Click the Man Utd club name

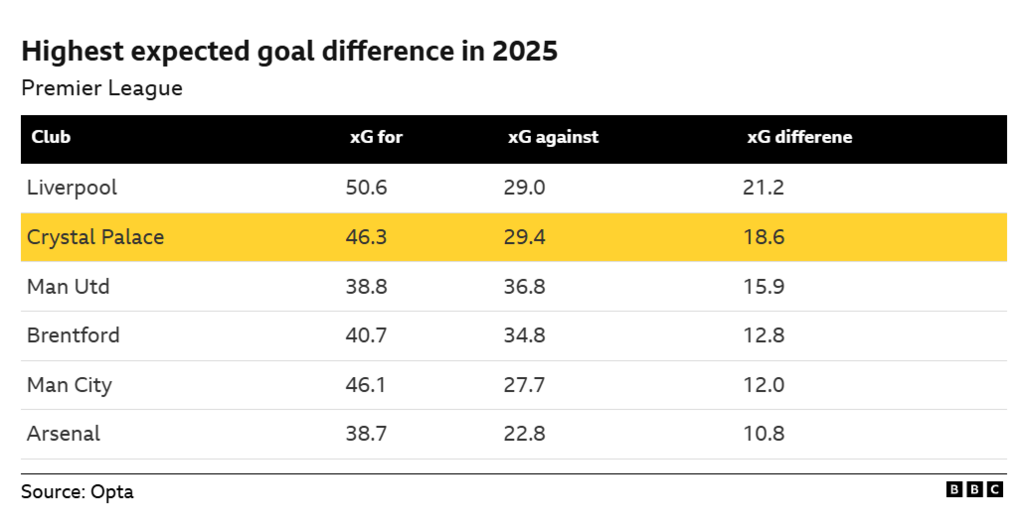click(68, 286)
